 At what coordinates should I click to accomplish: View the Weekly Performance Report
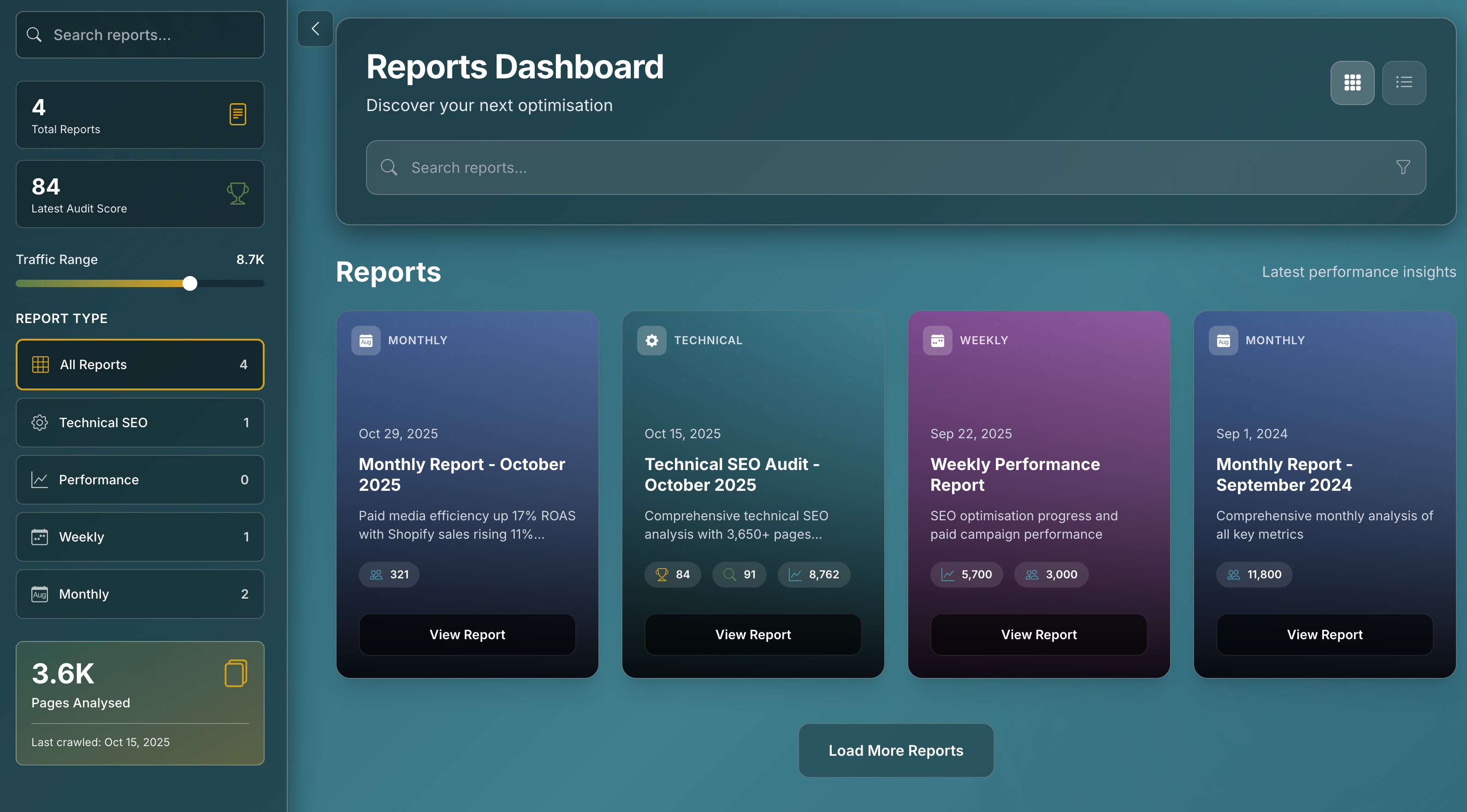(1039, 634)
